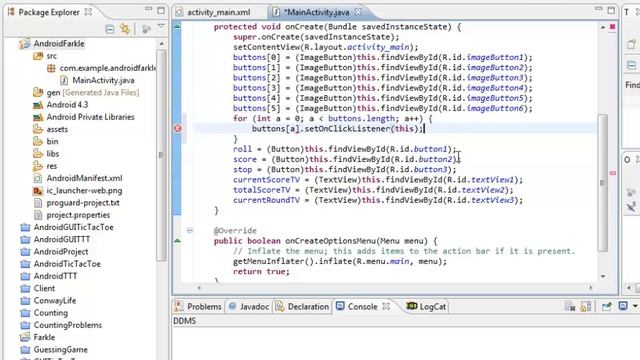This screenshot has height=360, width=640.
Task: Select the MainActivity.java editor tab
Action: (317, 12)
